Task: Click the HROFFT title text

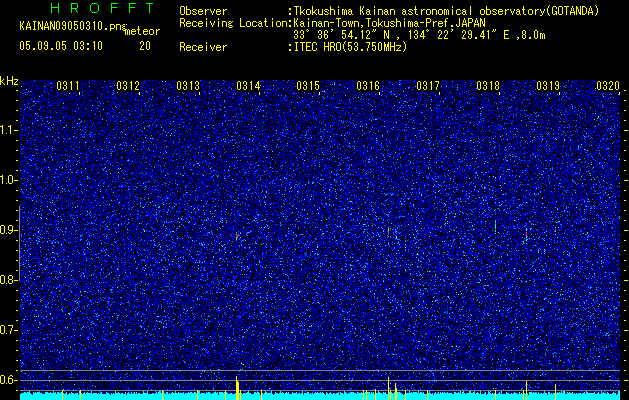Action: coord(102,8)
